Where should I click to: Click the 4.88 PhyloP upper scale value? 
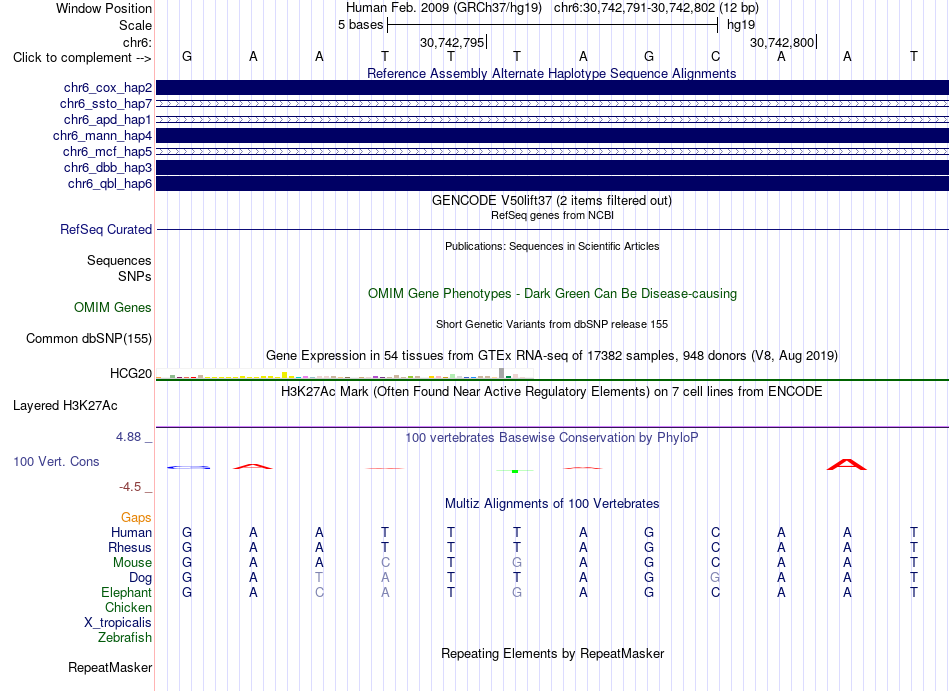click(128, 437)
